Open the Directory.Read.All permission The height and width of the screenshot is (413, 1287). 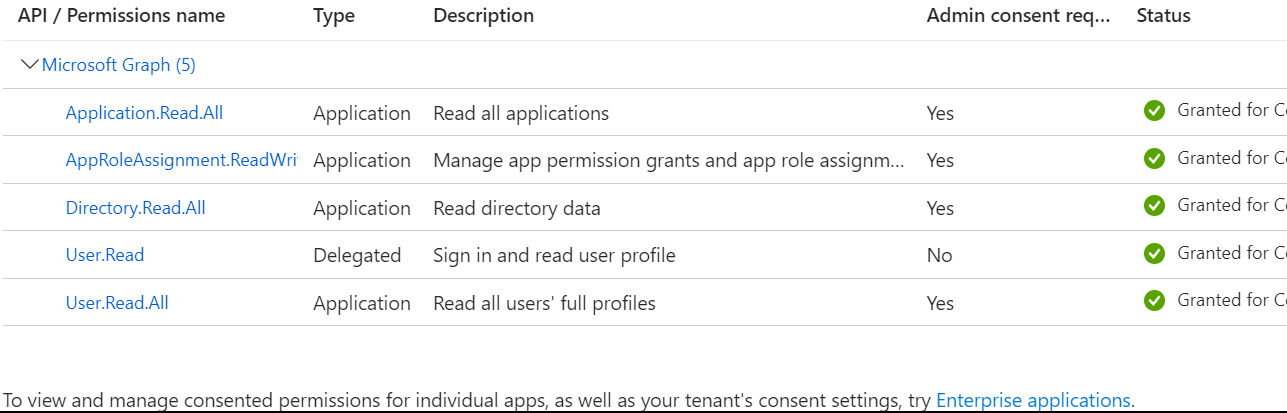pyautogui.click(x=135, y=208)
